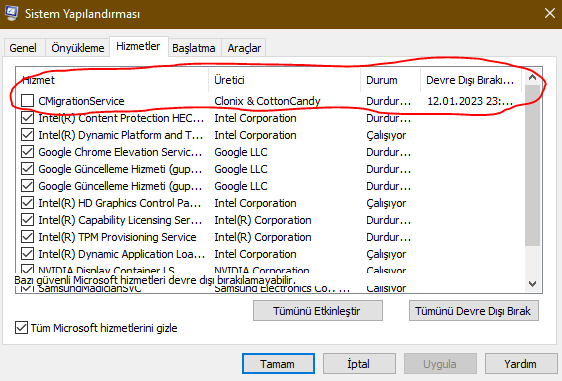The image size is (562, 381).
Task: Close the Sistem Yapılandırması window
Action: point(549,14)
